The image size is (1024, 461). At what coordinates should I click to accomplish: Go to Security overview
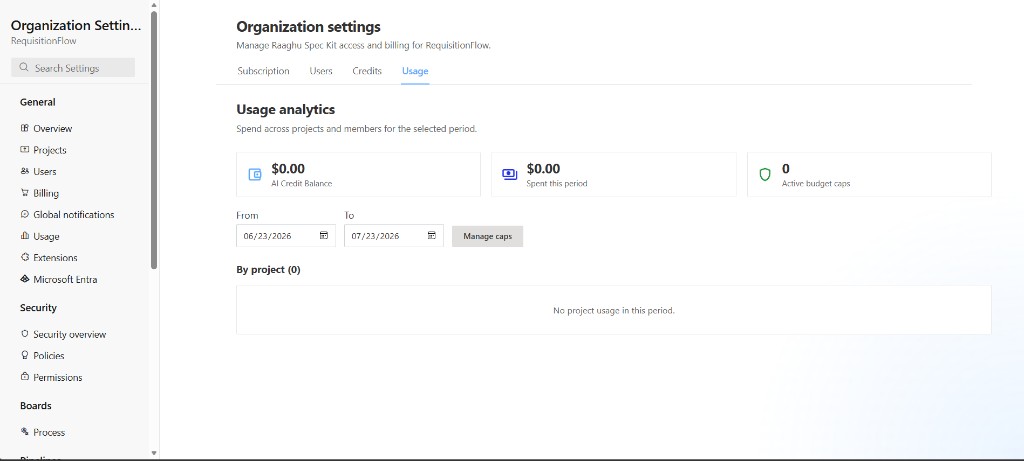69,334
